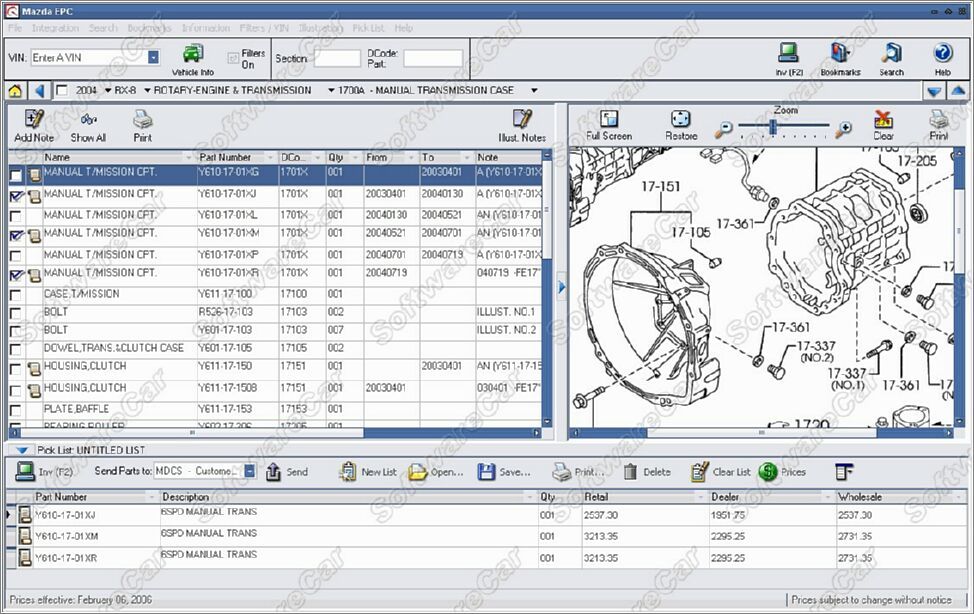Expand the Send Parts to dropdown
This screenshot has width=974, height=614.
249,471
